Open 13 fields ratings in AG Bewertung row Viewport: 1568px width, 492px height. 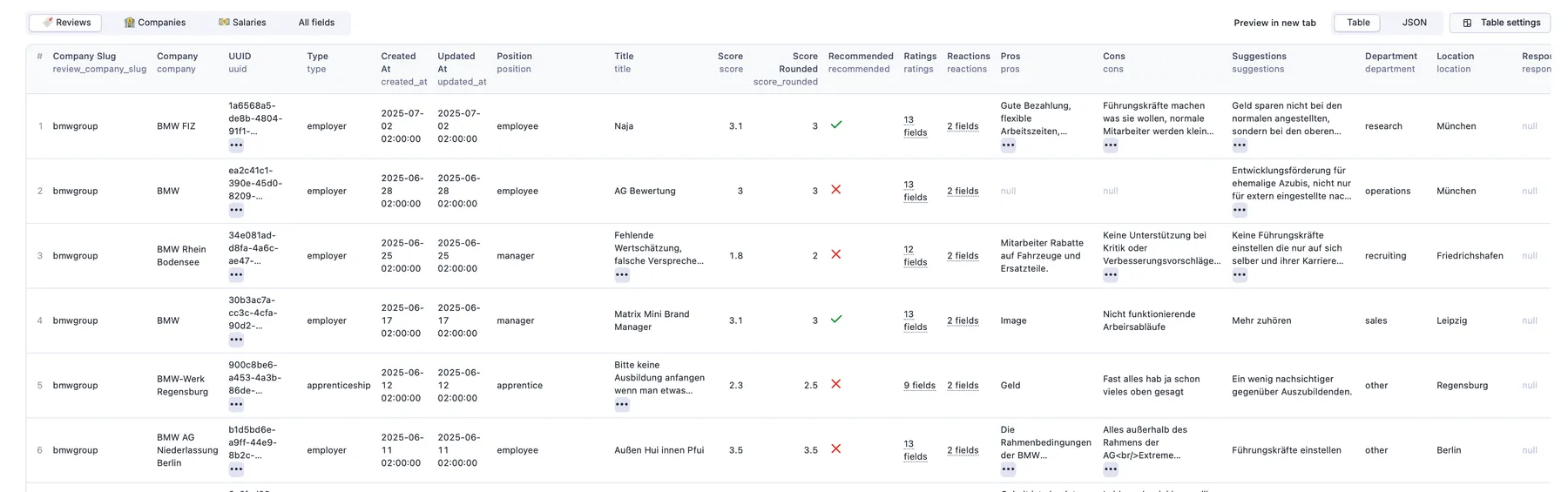(916, 191)
